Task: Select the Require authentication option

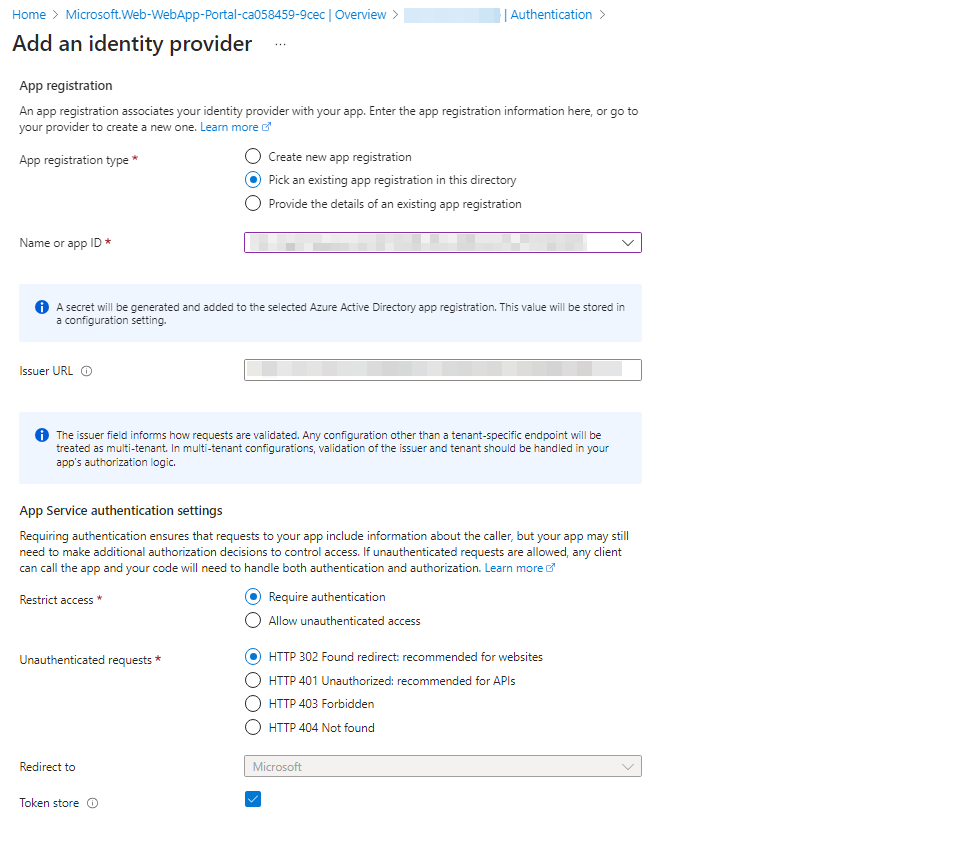Action: 252,597
